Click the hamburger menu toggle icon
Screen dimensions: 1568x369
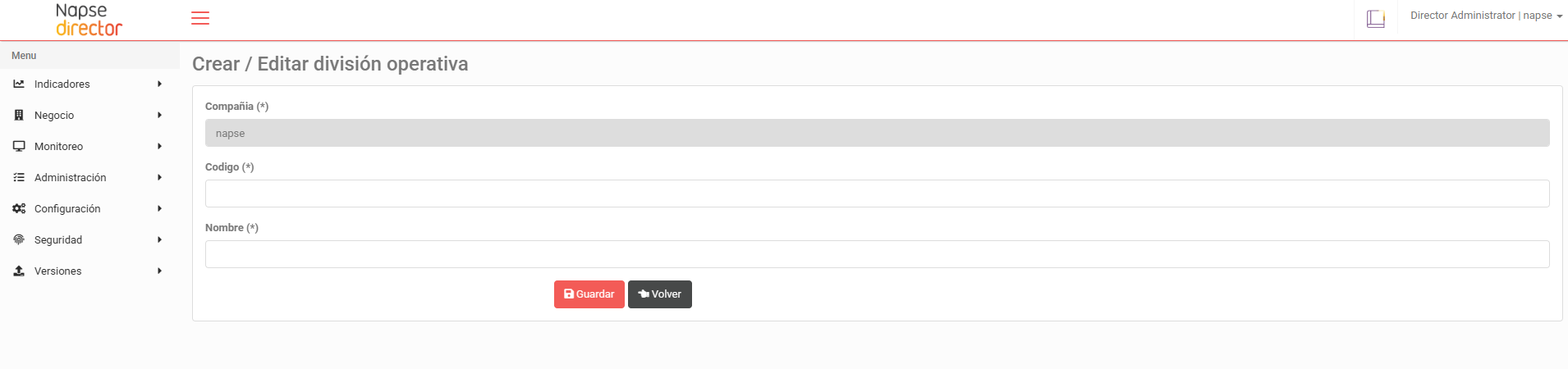tap(200, 18)
